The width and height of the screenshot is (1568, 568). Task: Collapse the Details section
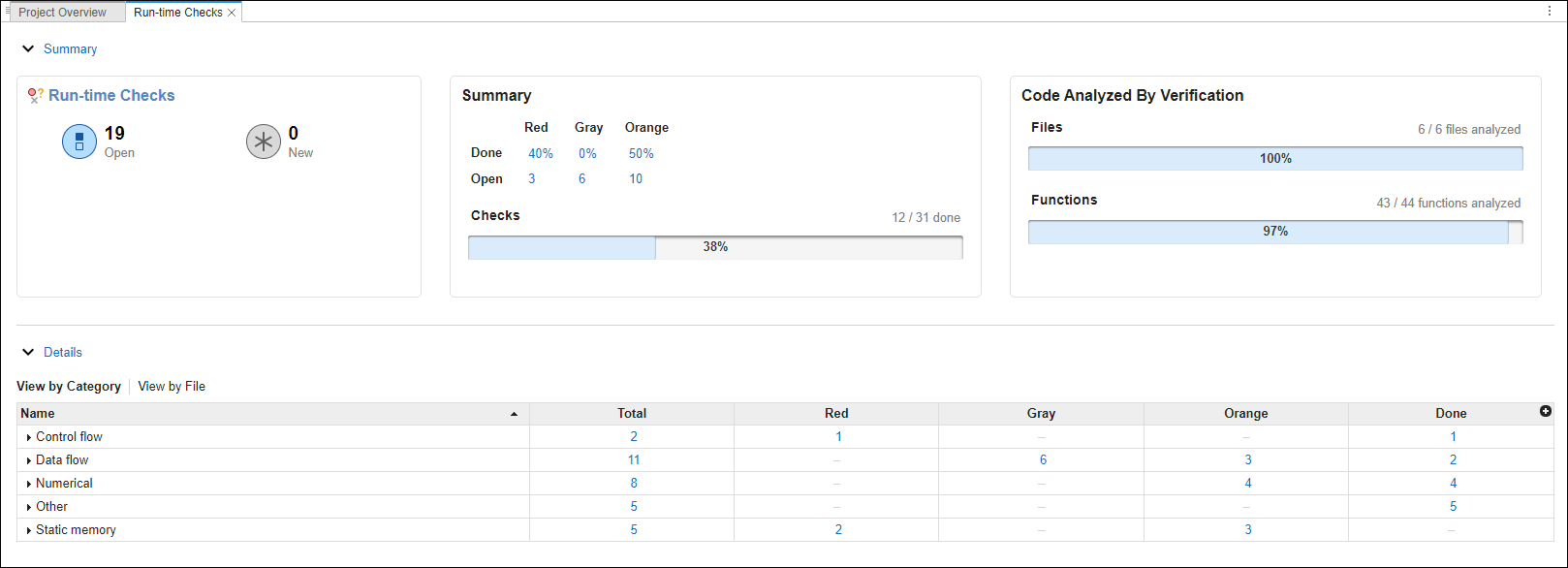coord(28,352)
